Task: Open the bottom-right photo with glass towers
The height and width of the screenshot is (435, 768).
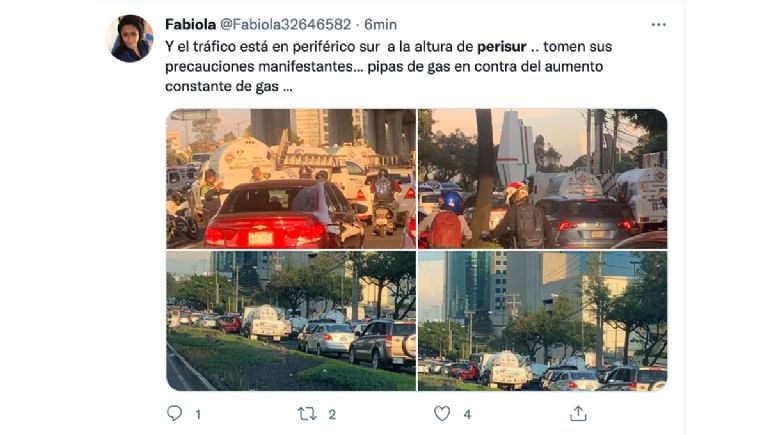Action: (x=543, y=321)
